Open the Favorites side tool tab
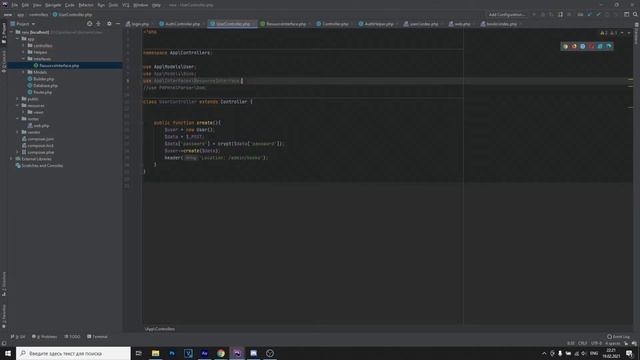 point(4,316)
